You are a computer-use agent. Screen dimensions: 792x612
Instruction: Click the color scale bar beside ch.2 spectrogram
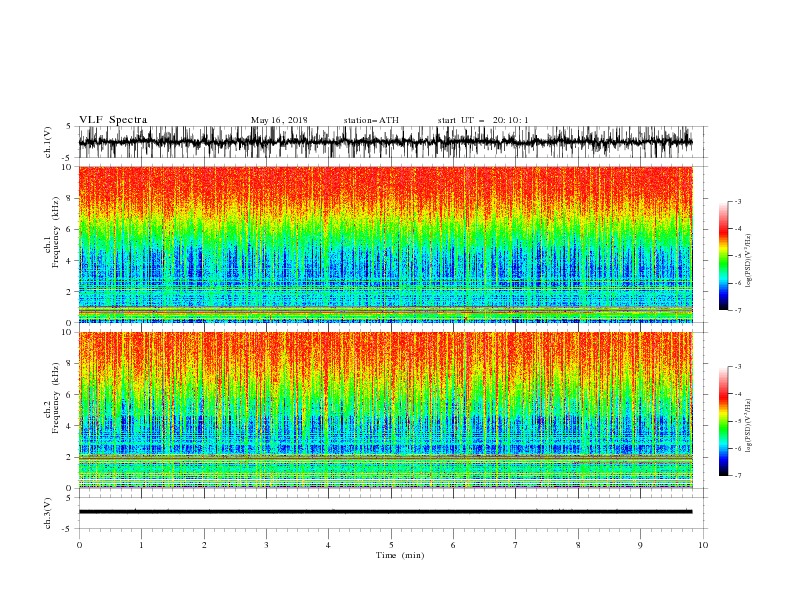point(723,421)
